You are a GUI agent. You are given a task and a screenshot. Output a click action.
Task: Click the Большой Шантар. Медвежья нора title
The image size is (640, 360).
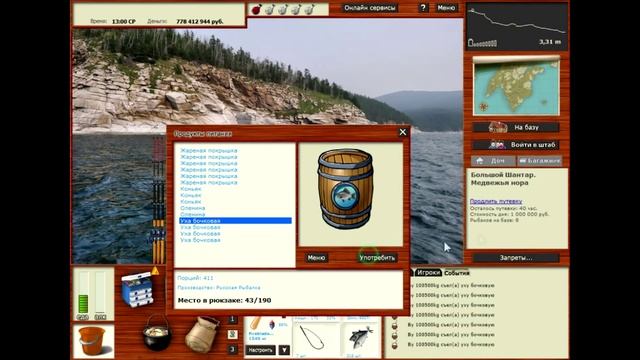coord(503,179)
